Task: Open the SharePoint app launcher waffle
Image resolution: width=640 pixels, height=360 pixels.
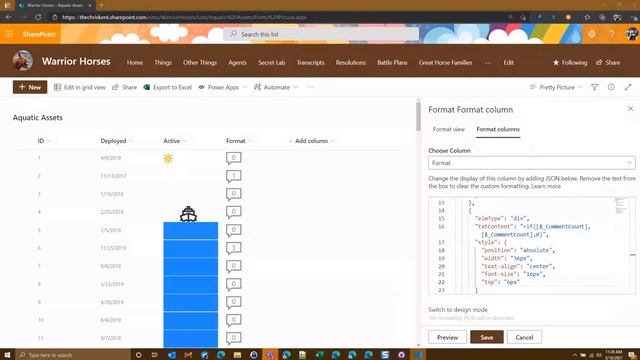Action: coord(9,34)
